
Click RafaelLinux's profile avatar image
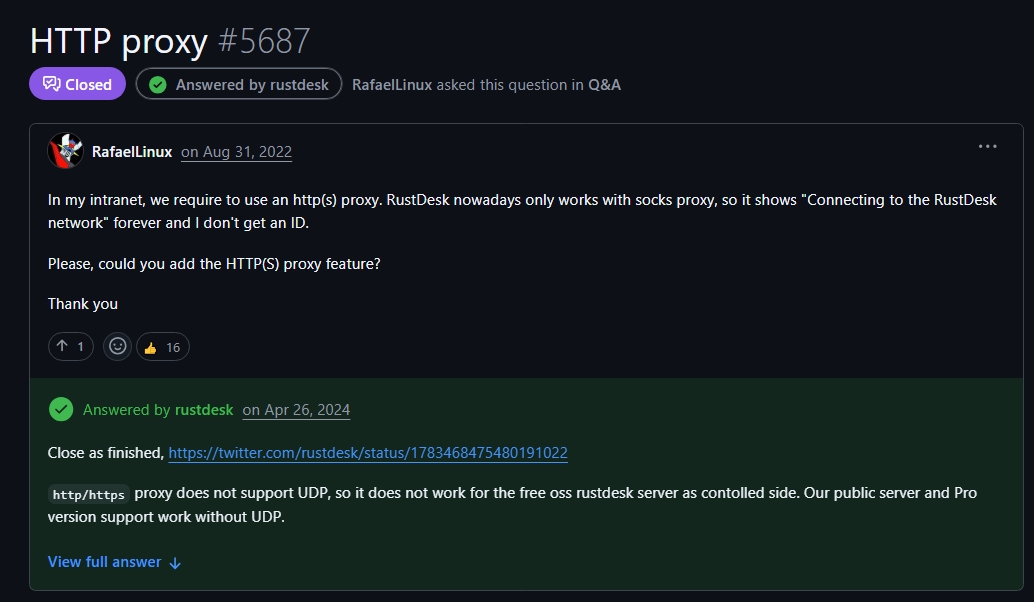(65, 151)
